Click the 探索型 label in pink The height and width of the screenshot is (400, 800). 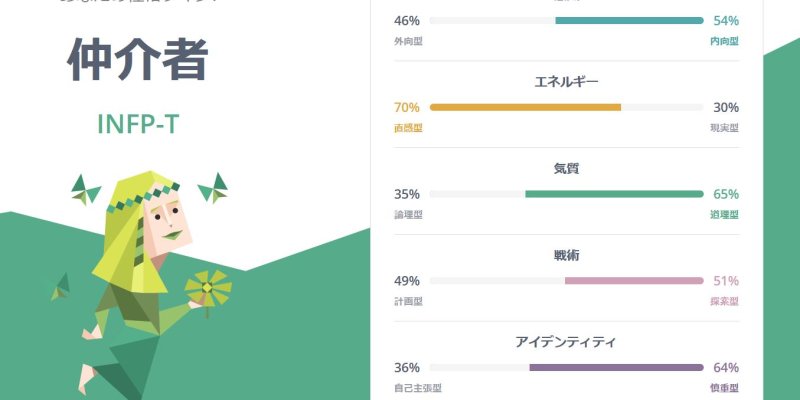pos(724,302)
